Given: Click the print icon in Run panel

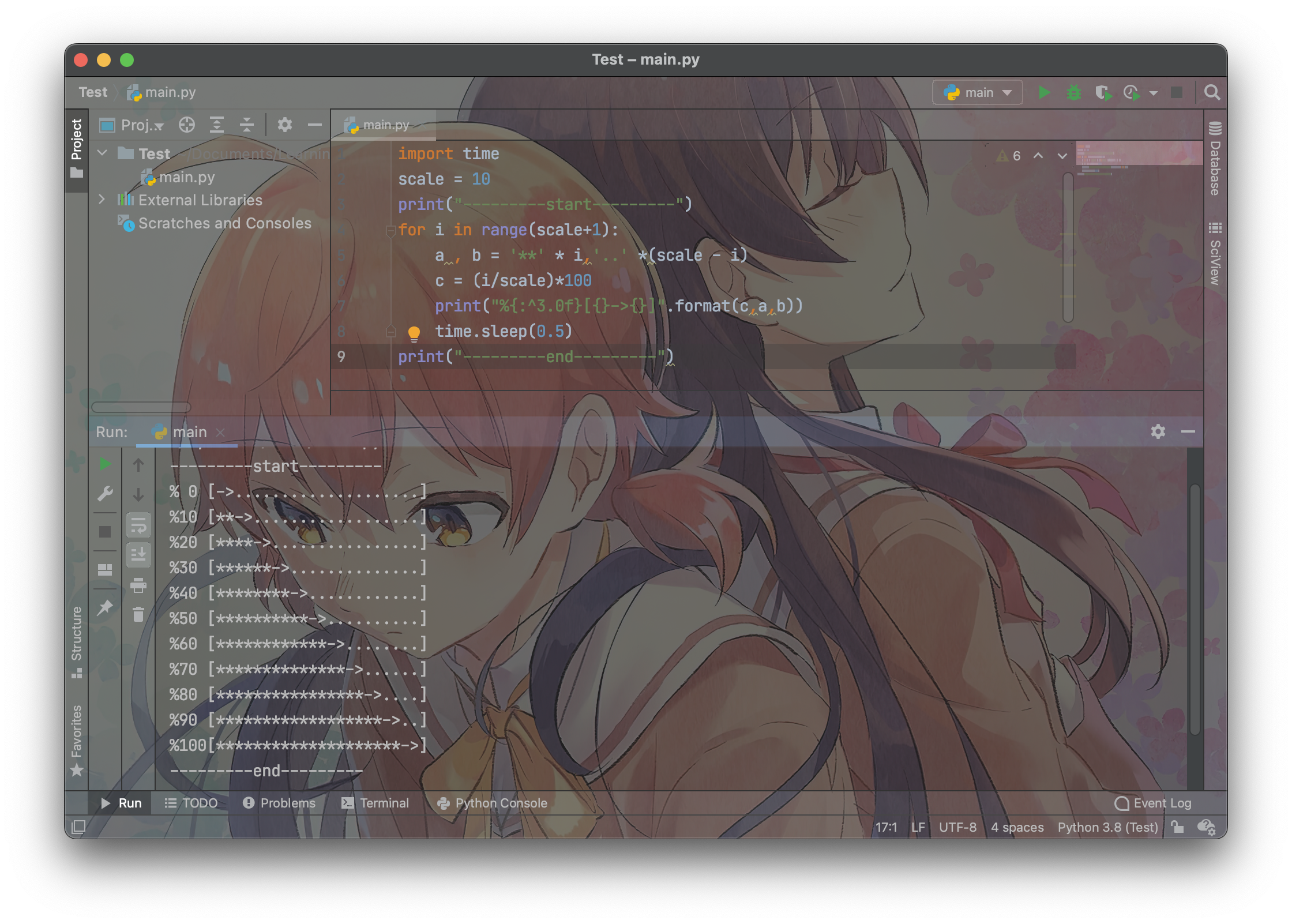Looking at the screenshot, I should click(x=138, y=585).
